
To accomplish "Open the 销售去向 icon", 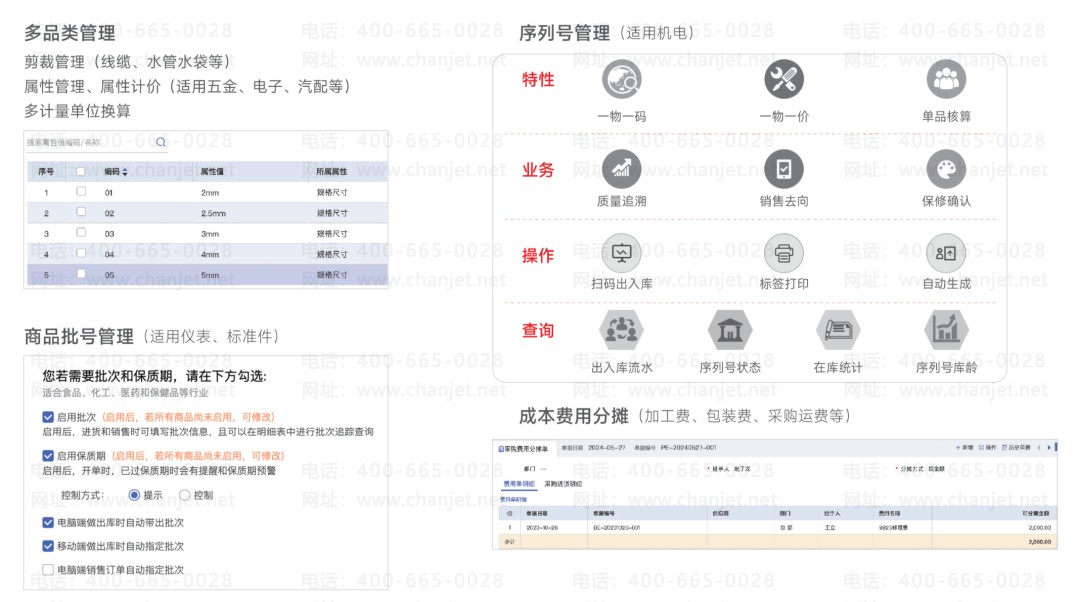I will click(784, 169).
